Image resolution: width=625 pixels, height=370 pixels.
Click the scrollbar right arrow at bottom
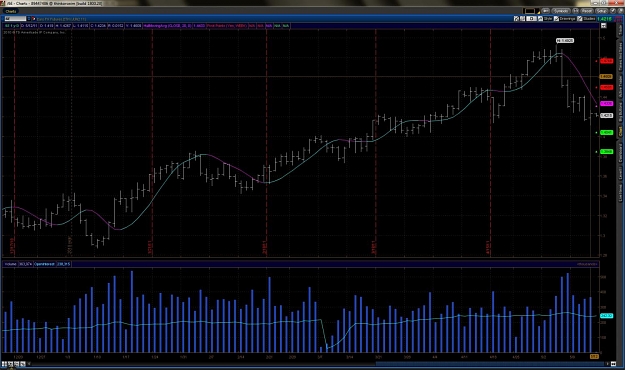(607, 364)
